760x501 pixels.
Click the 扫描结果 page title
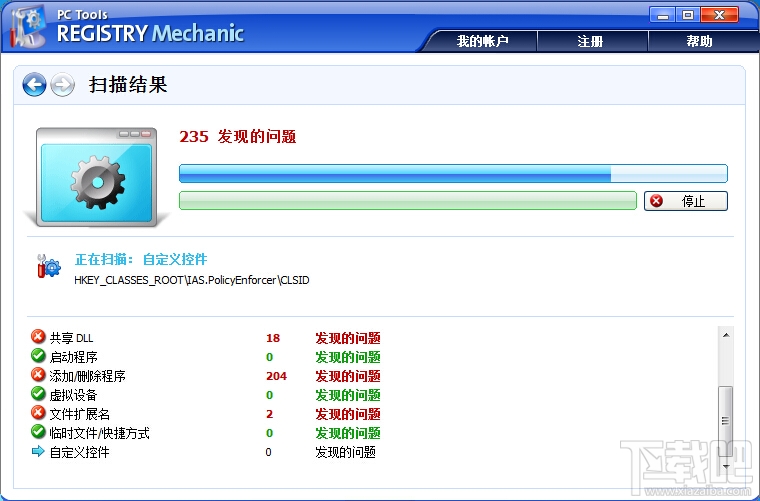point(128,85)
